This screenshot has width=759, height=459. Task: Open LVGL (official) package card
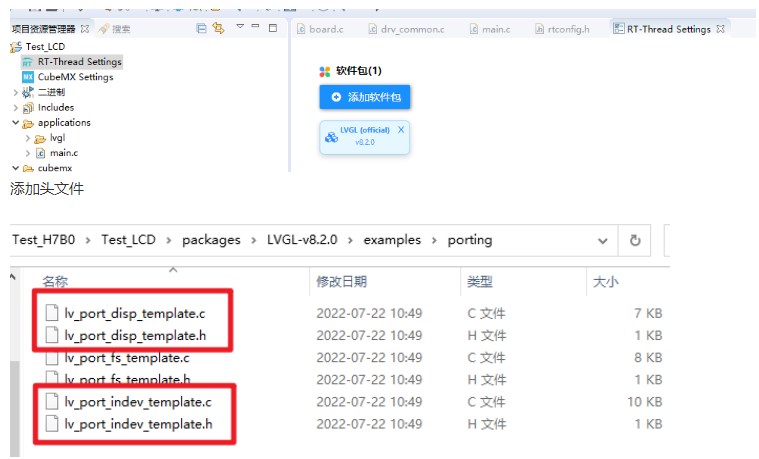364,138
